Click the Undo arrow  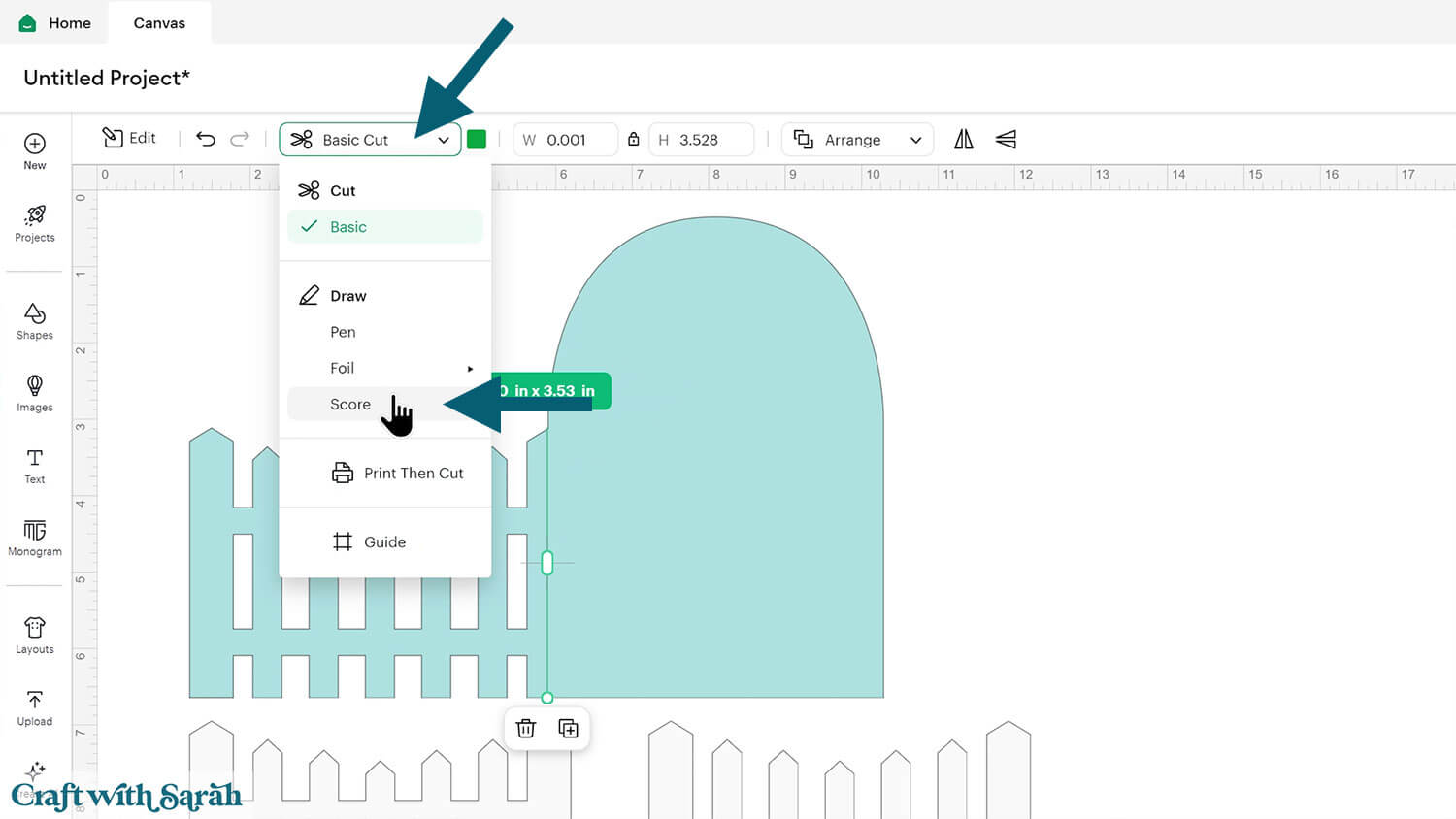click(206, 139)
